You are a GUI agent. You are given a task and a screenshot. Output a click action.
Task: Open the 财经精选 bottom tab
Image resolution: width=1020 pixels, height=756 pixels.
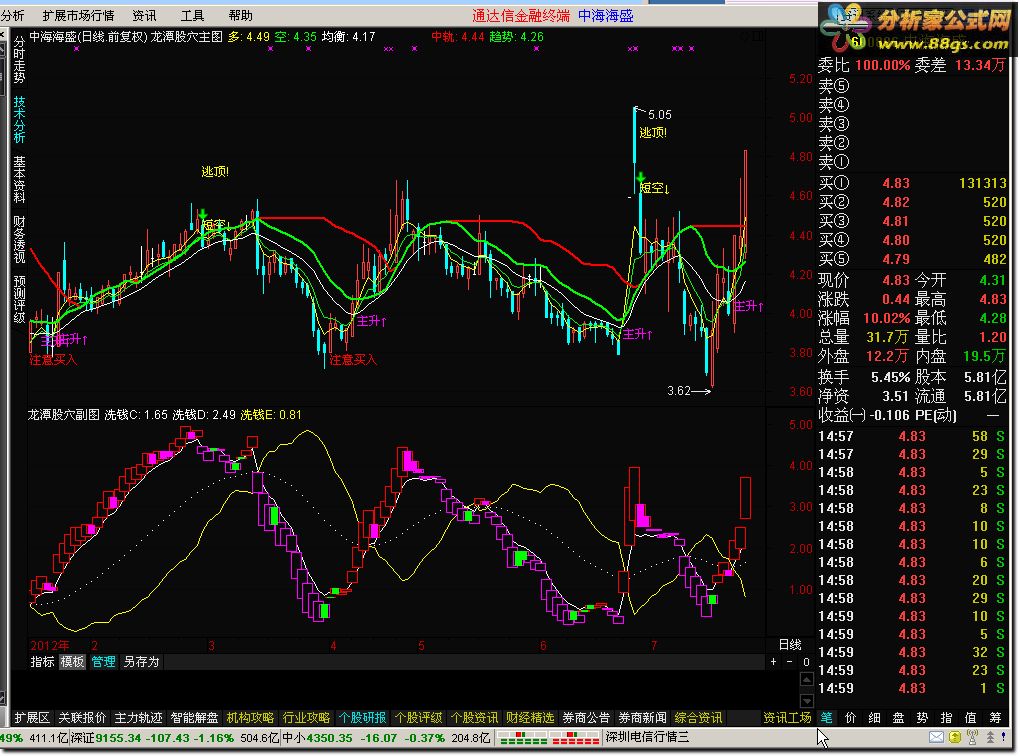pos(530,718)
